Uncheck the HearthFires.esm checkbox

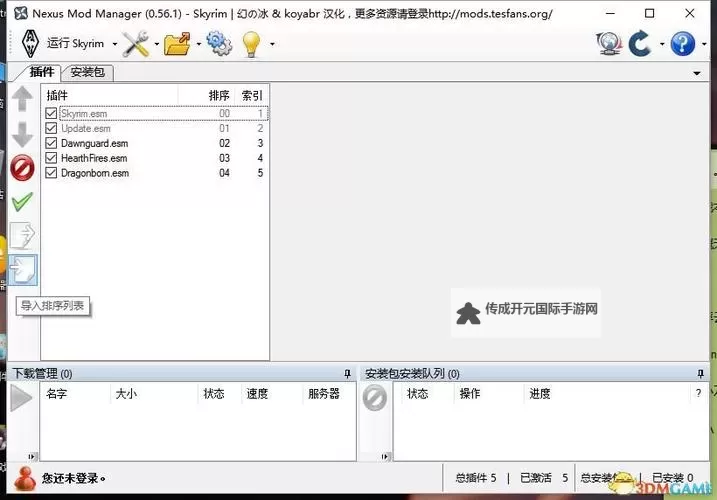[x=51, y=158]
